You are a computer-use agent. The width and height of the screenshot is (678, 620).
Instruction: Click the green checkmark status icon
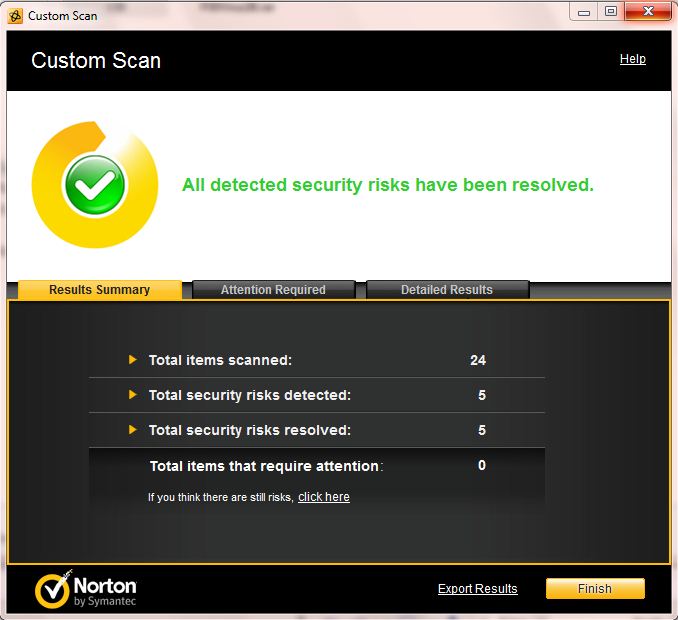tap(95, 185)
